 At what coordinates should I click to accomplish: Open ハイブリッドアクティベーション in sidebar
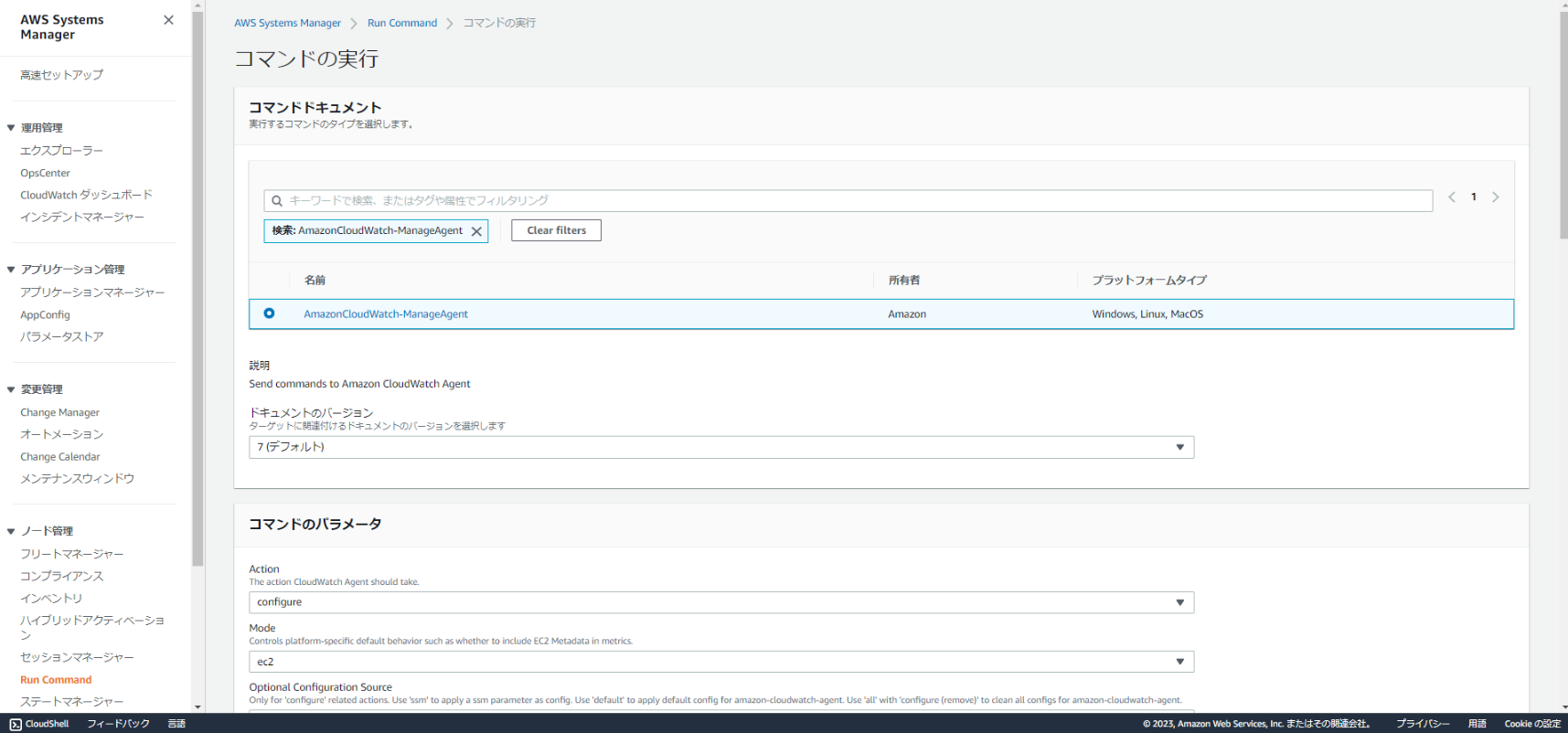(92, 627)
